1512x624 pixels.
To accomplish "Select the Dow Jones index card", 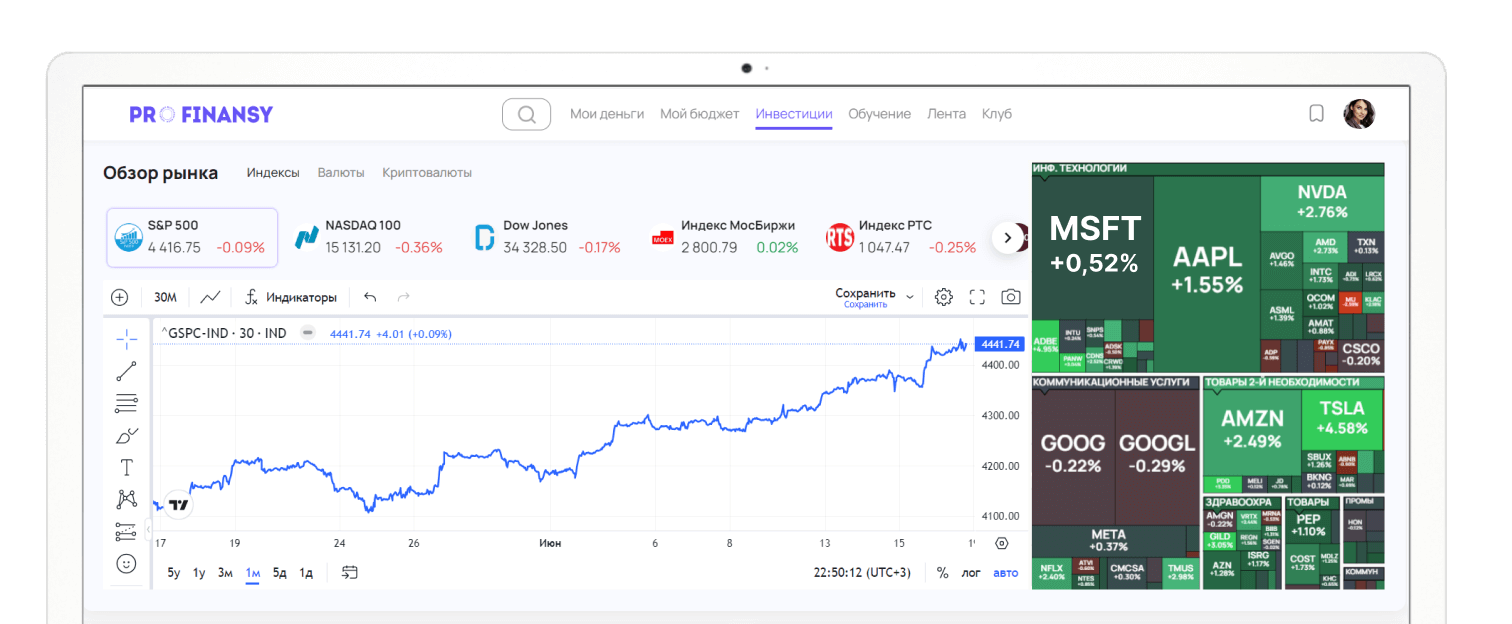I will [547, 238].
